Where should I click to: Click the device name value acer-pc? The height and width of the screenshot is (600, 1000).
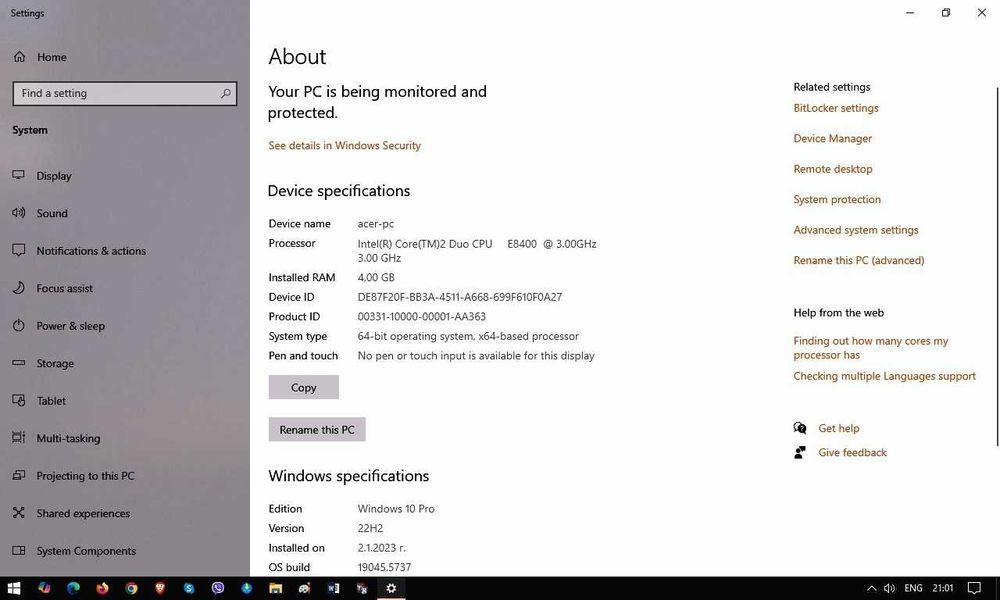(x=376, y=224)
